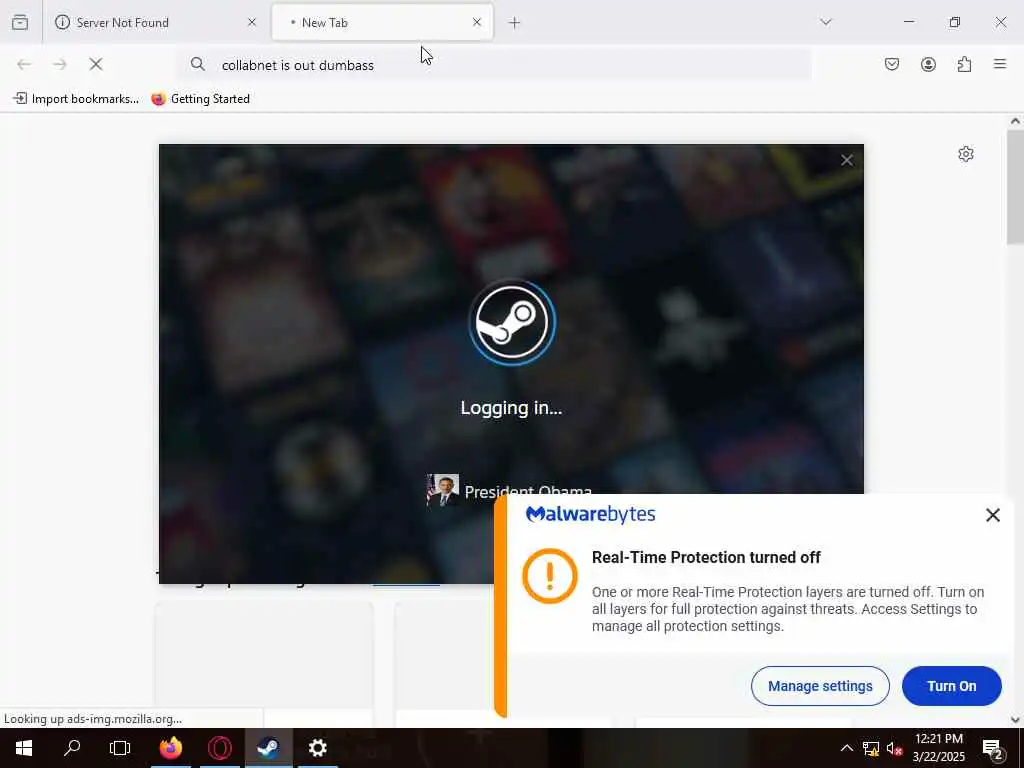The height and width of the screenshot is (768, 1024).
Task: Show hidden system tray icons
Action: pos(846,748)
